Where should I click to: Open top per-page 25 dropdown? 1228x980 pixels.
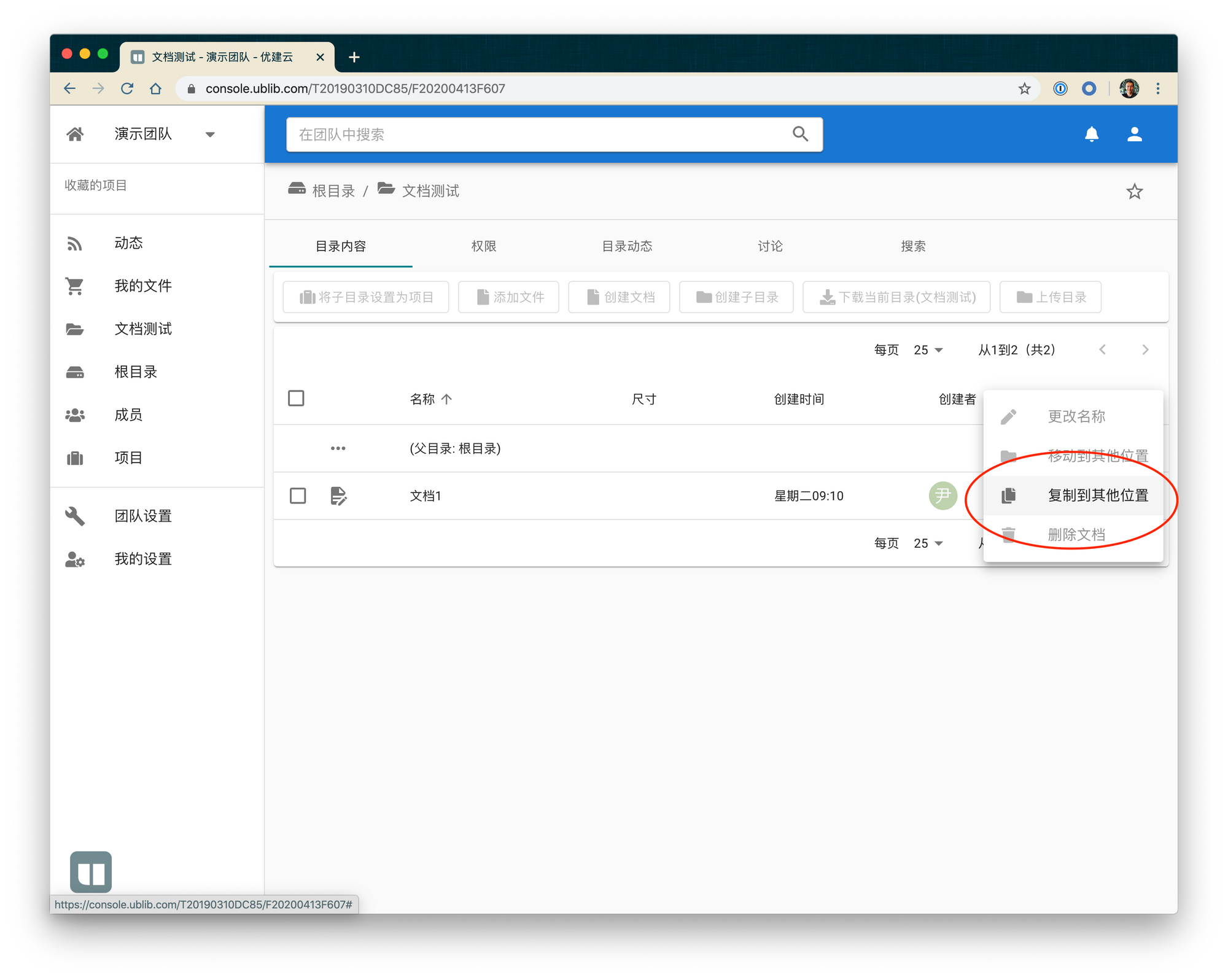click(x=928, y=350)
